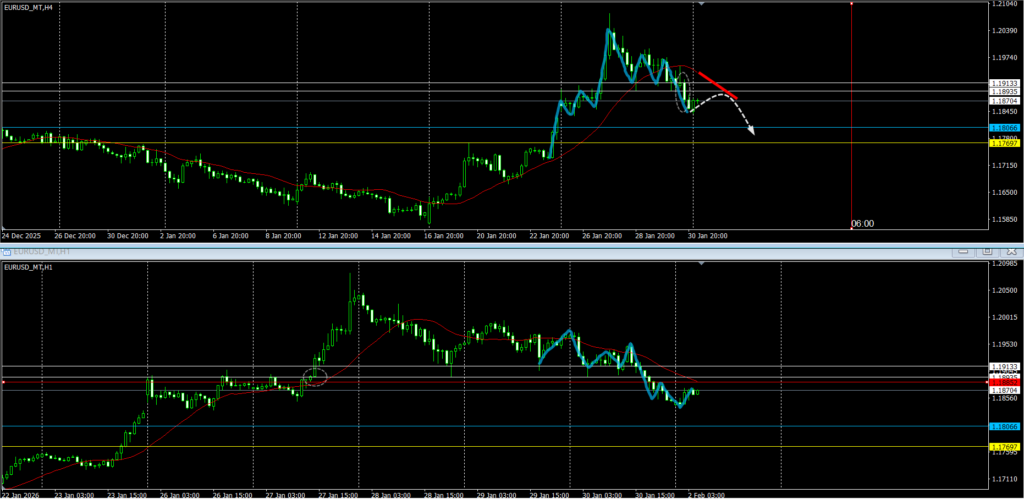
Task: Restore the EURUSD_MT,H1 chart window
Action: 985,252
